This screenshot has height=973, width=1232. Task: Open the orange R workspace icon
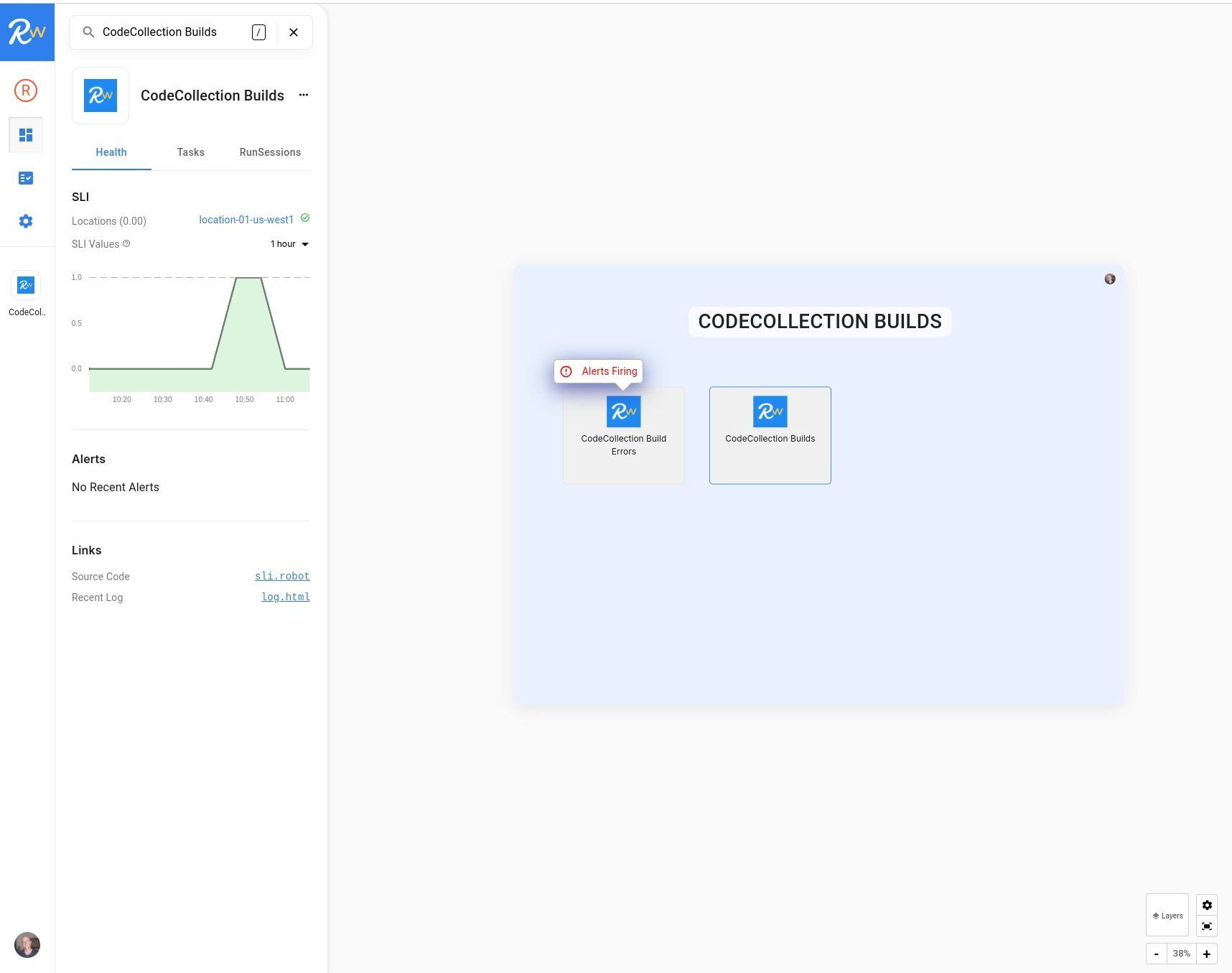click(26, 90)
